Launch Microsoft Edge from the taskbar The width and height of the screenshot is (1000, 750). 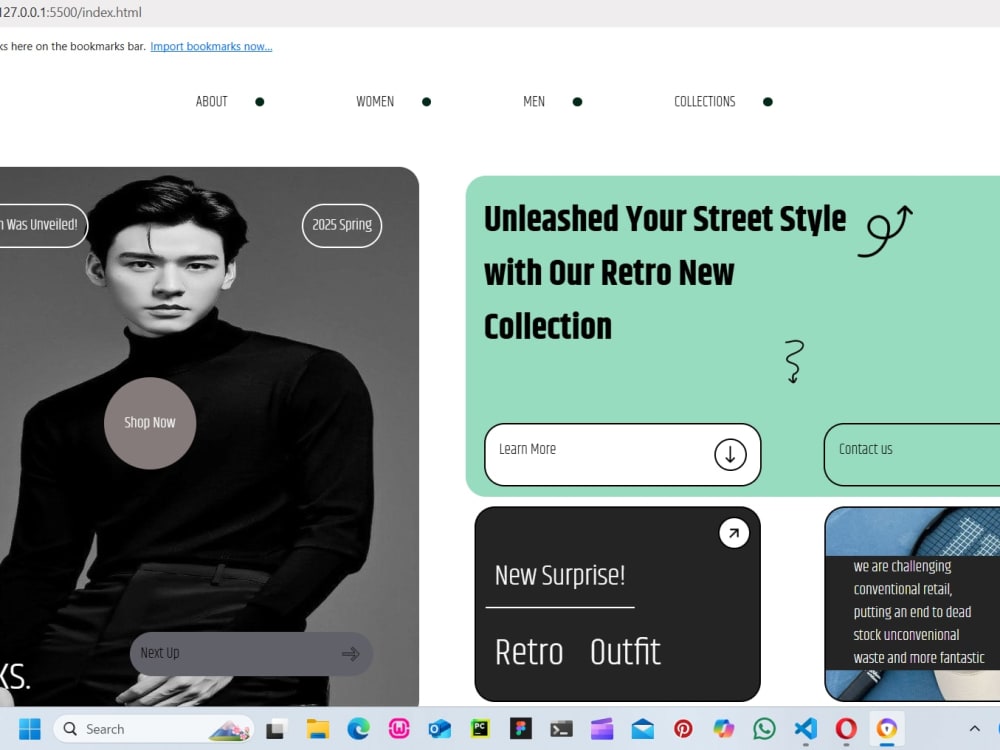click(358, 729)
